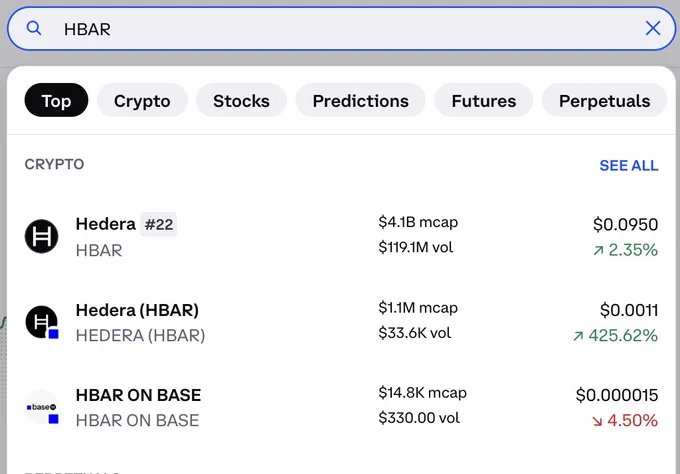The image size is (680, 474).
Task: Click the SEE ALL crypto link
Action: pyautogui.click(x=629, y=165)
